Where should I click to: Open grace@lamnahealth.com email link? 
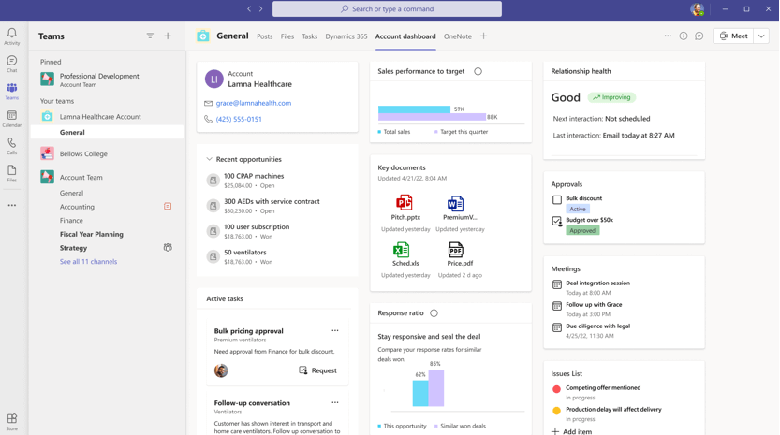click(253, 103)
